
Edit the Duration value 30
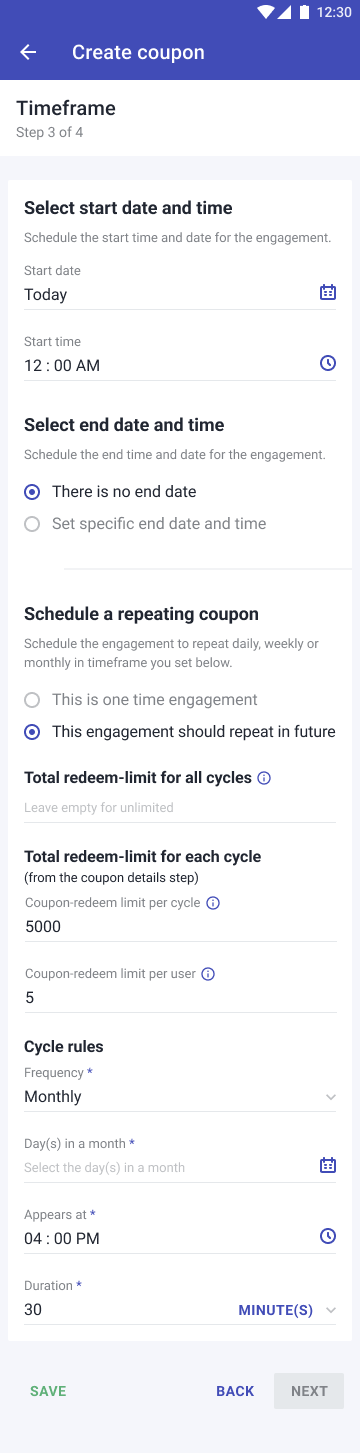125,1310
